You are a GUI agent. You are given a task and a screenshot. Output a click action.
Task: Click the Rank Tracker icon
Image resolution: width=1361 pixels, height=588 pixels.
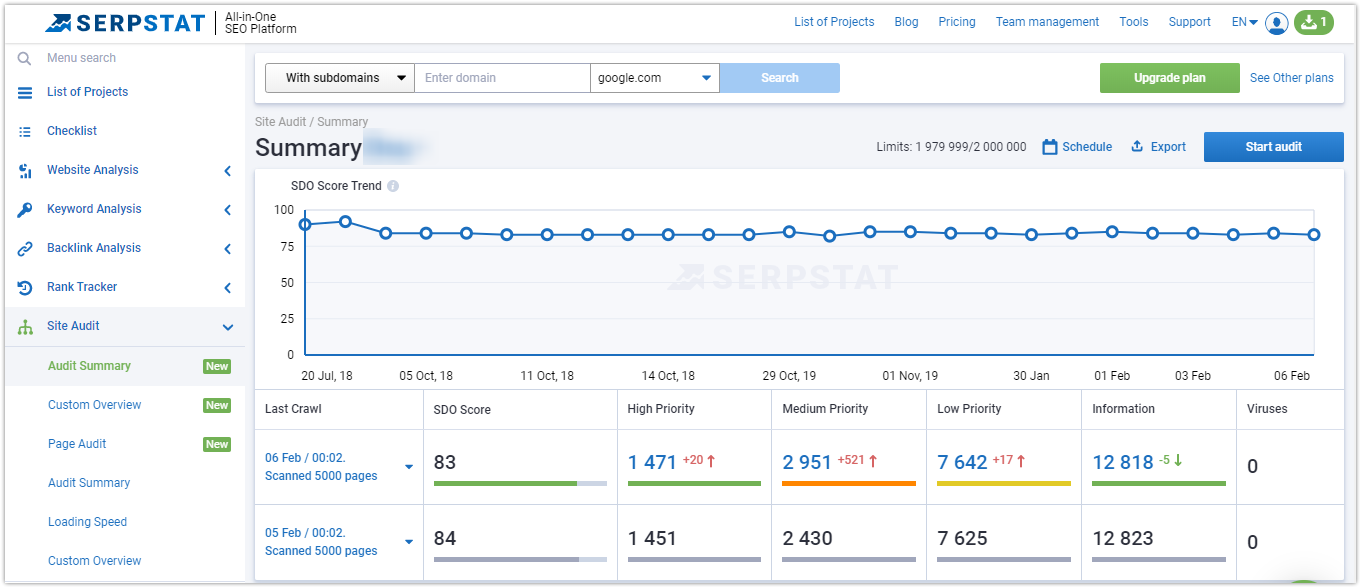coord(25,287)
